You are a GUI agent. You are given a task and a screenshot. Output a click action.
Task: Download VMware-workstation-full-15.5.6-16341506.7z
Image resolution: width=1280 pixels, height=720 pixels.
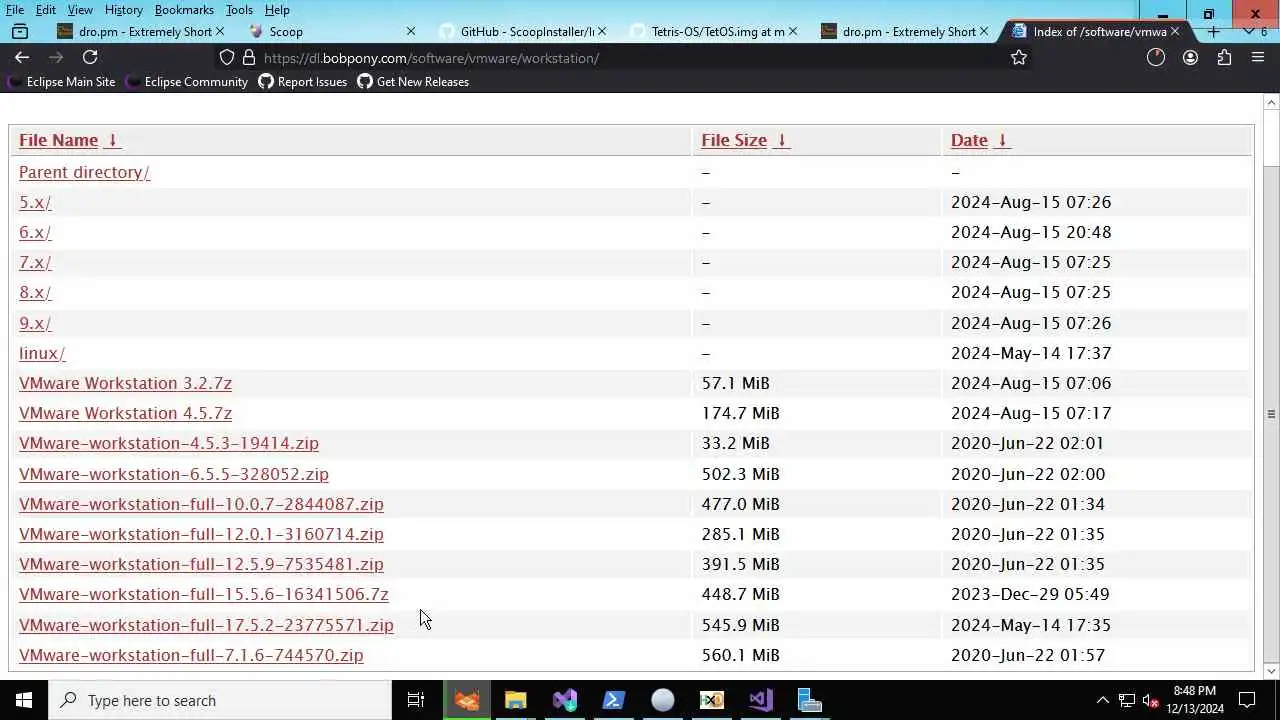tap(204, 594)
